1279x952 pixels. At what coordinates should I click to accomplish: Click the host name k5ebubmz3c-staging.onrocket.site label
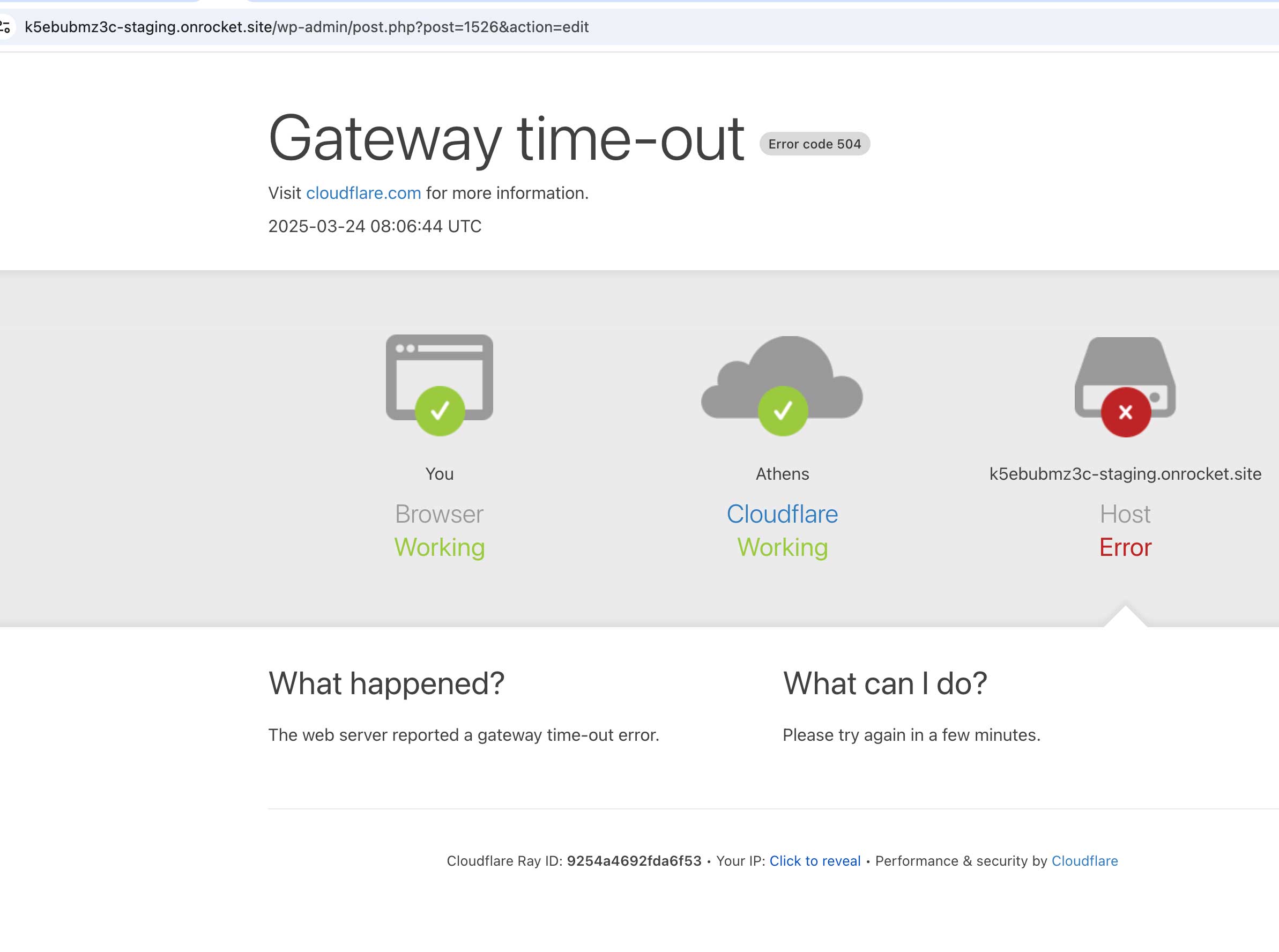[x=1125, y=474]
